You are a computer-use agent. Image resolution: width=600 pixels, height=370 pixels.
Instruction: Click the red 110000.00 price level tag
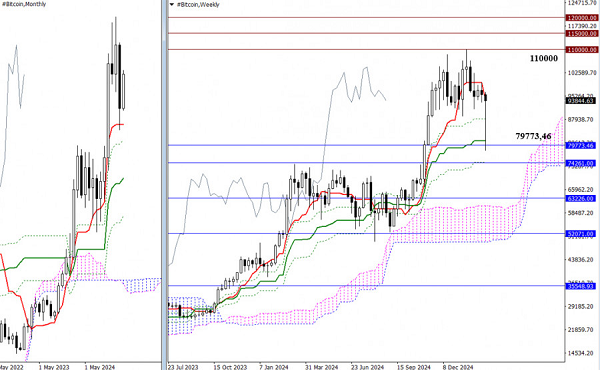click(582, 50)
